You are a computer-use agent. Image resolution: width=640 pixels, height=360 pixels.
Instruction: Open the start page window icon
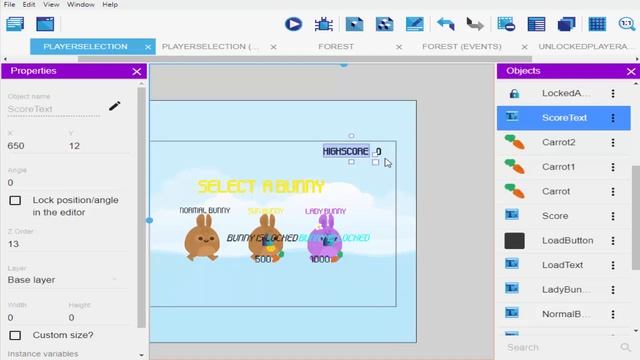[x=45, y=24]
